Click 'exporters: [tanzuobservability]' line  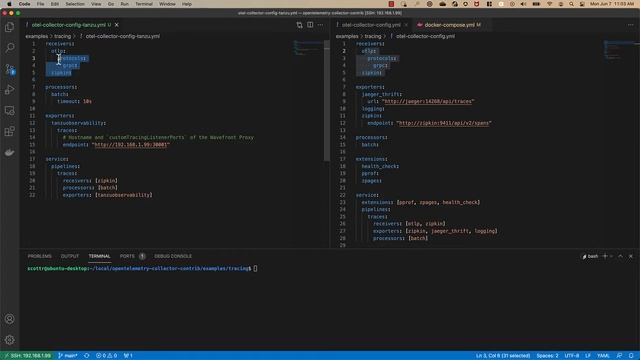coord(107,195)
